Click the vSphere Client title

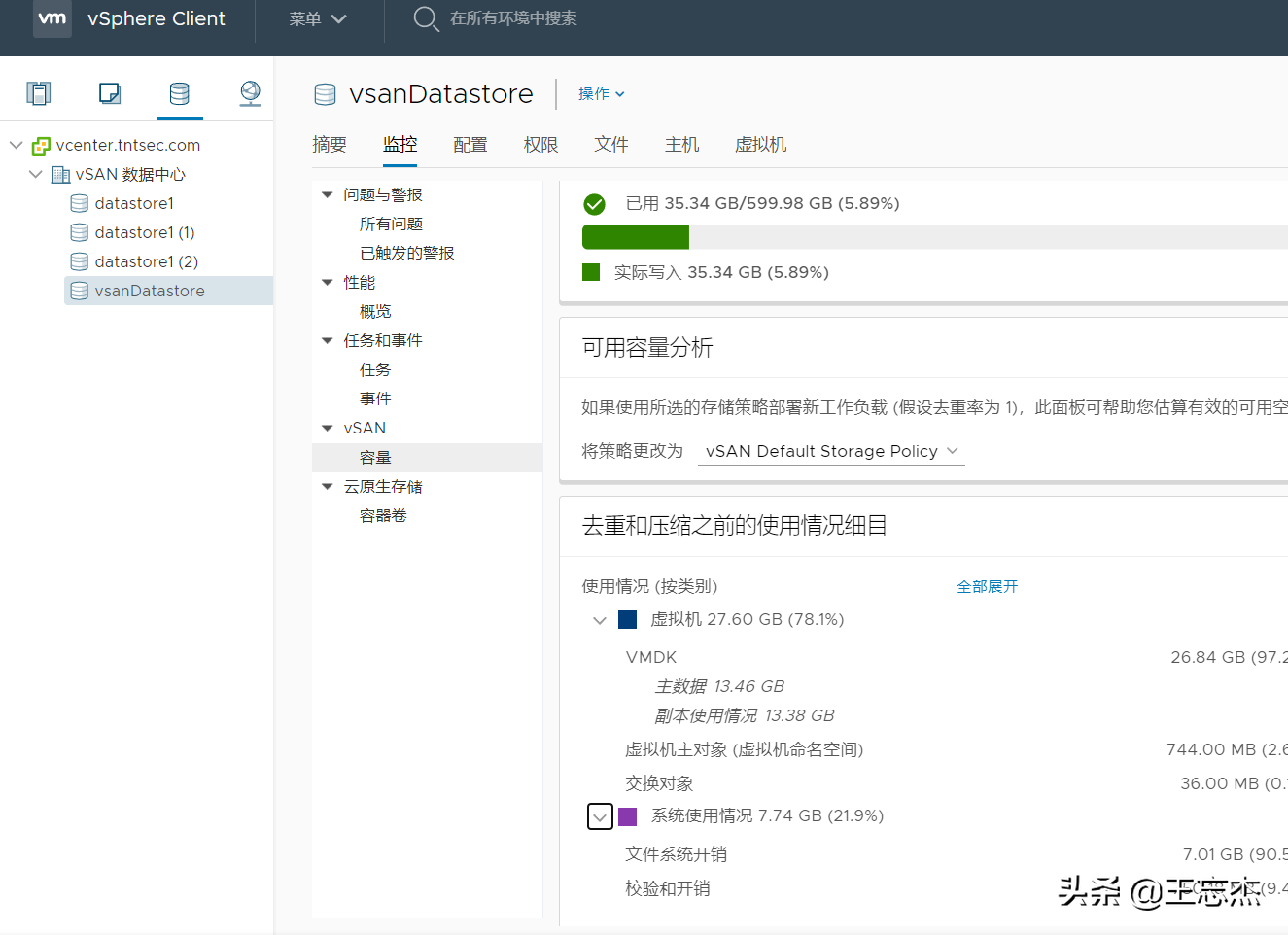tap(157, 18)
